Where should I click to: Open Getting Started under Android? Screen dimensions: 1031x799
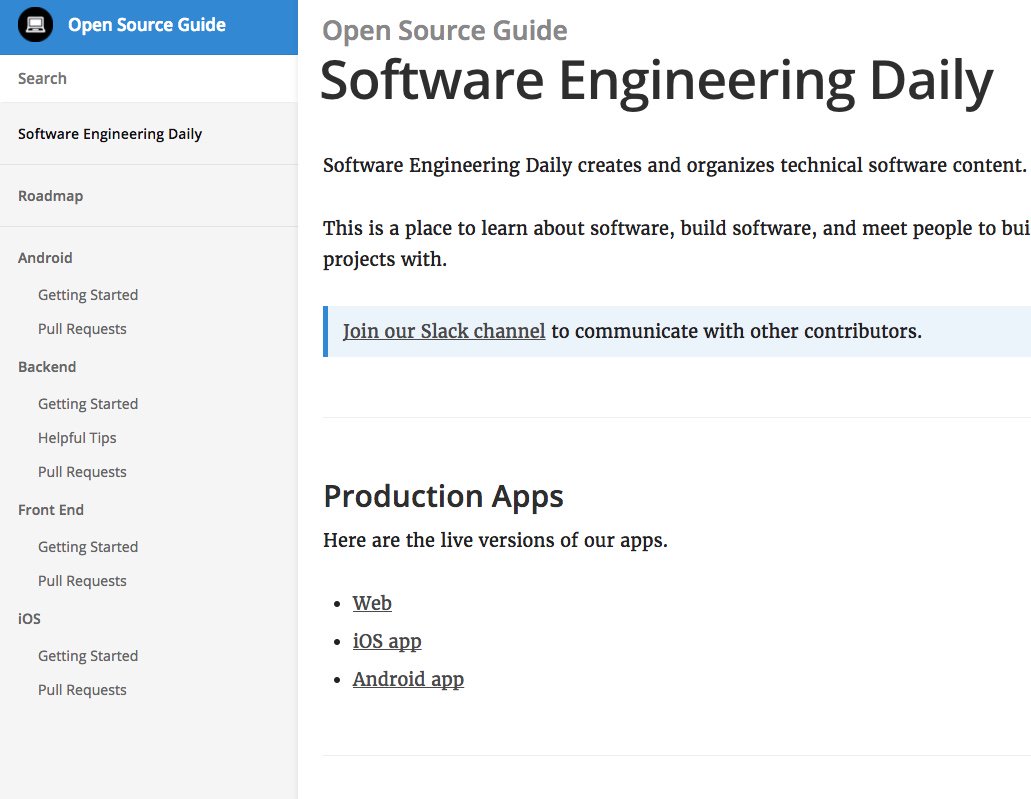pos(88,295)
